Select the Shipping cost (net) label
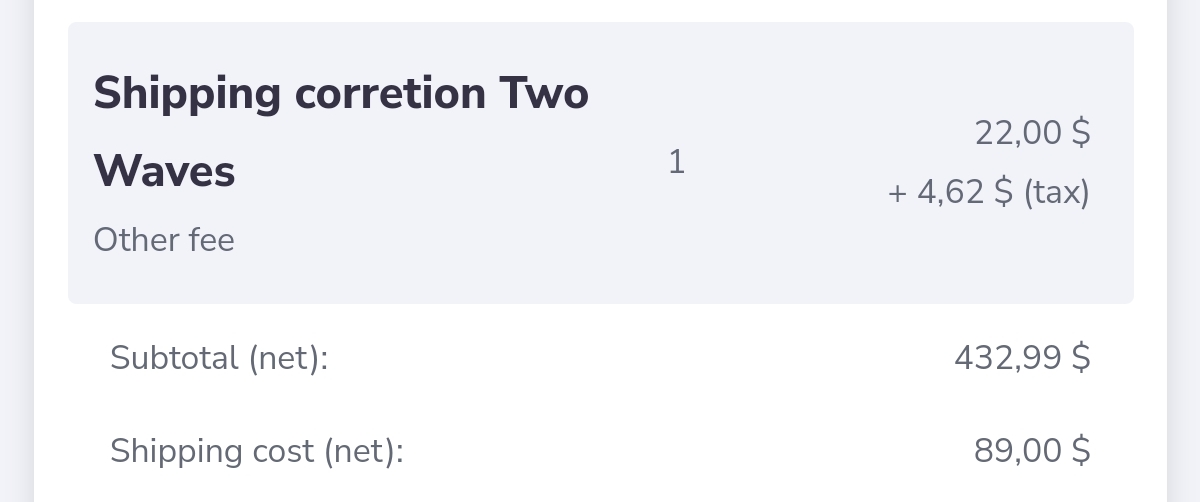The width and height of the screenshot is (1200, 502). [257, 452]
